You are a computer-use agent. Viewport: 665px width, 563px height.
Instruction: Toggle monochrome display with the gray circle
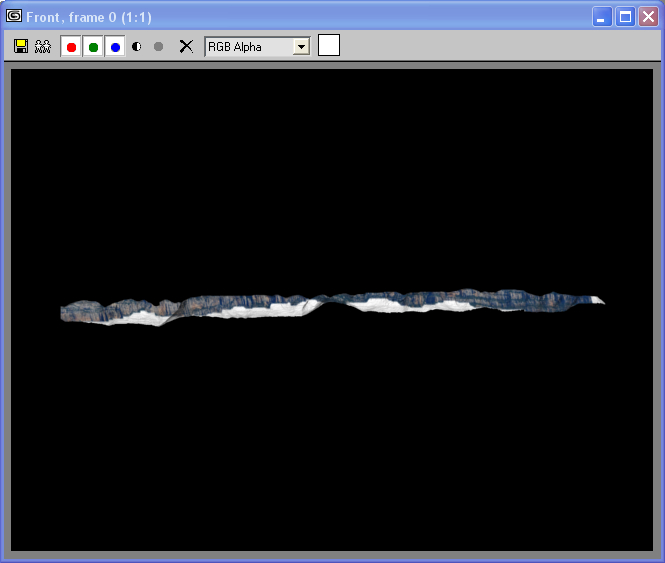(x=159, y=46)
